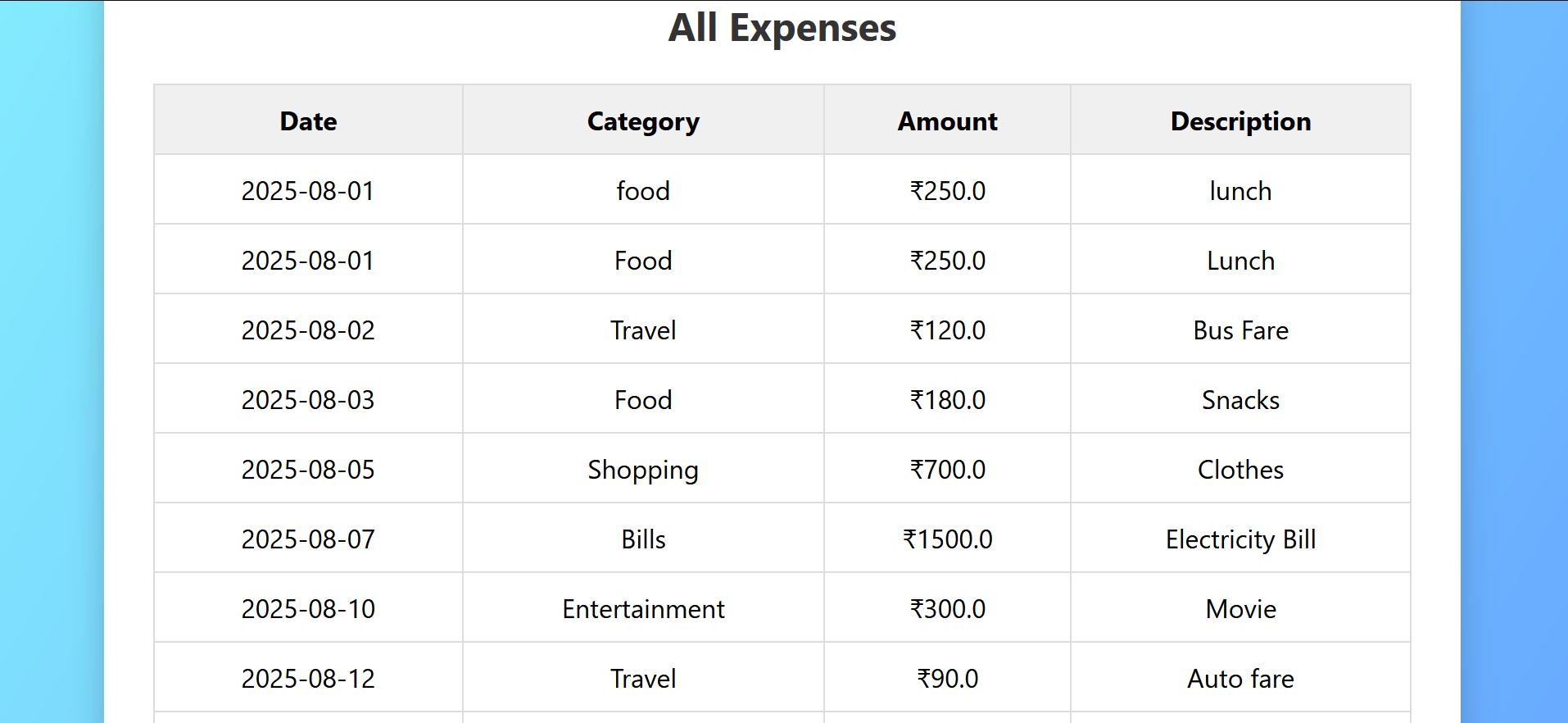
Task: Click the Snacks description cell
Action: [1240, 399]
